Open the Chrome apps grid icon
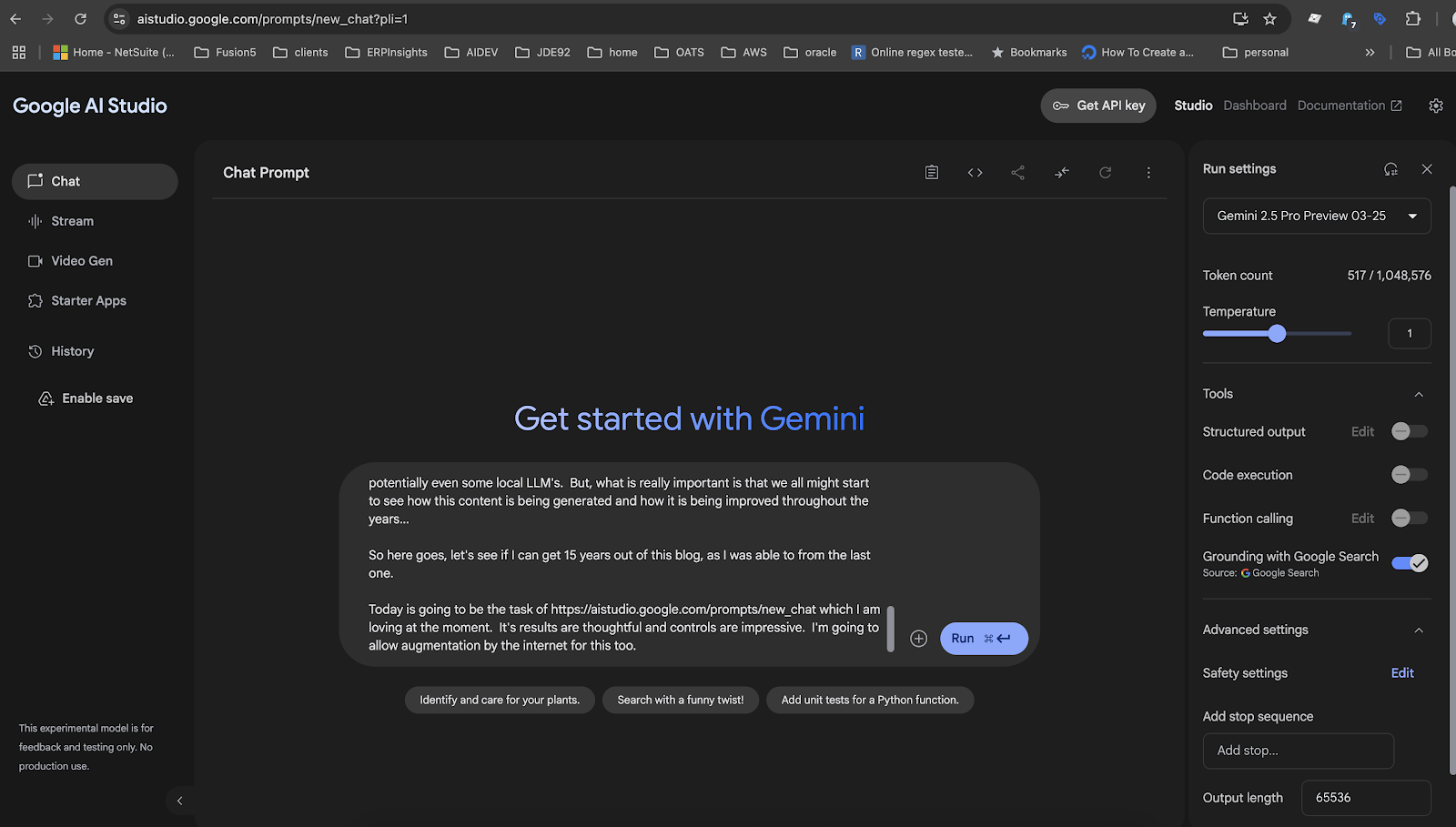The image size is (1456, 827). pyautogui.click(x=19, y=52)
